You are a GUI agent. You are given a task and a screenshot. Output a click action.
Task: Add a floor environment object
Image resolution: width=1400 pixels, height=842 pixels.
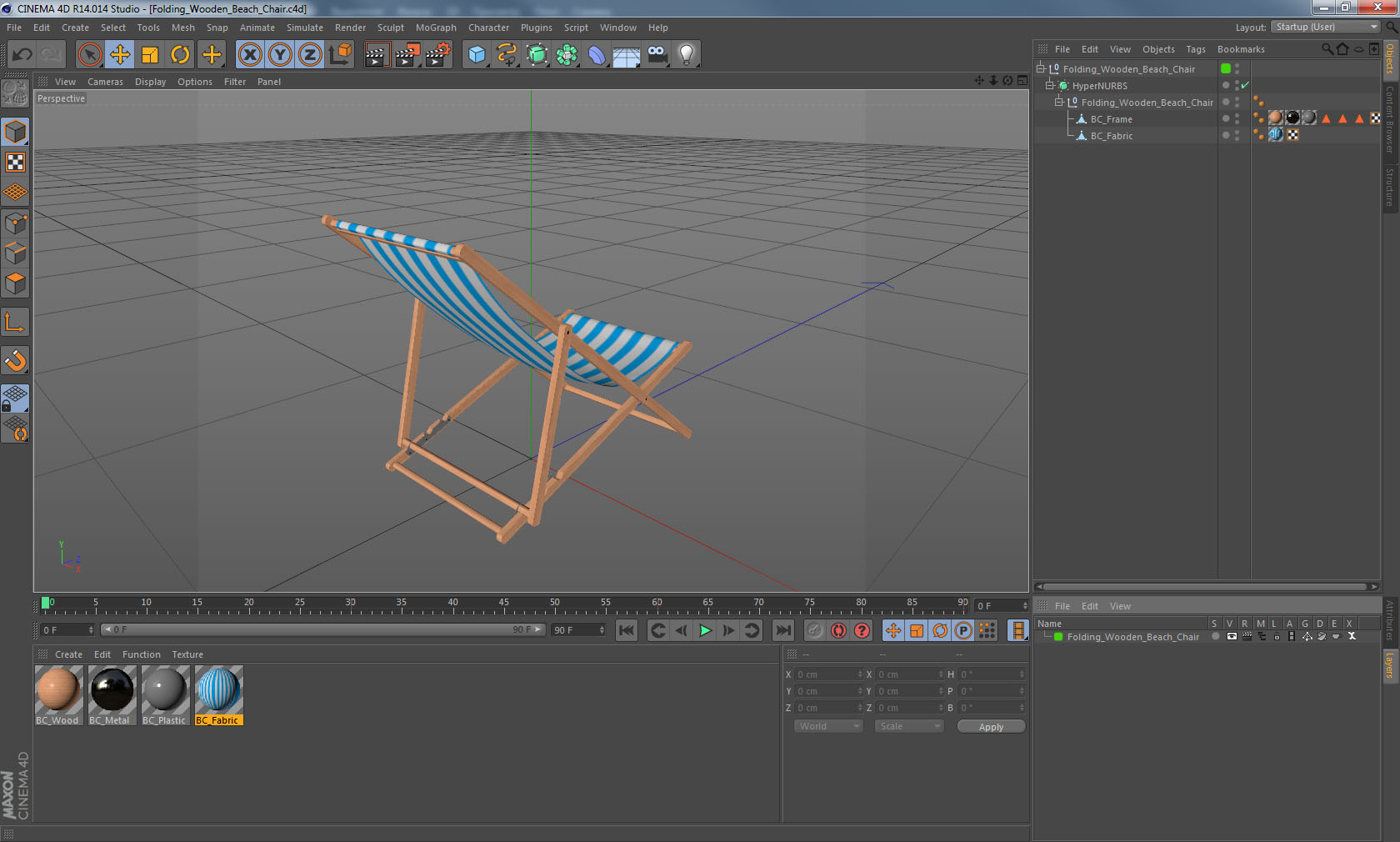click(x=627, y=55)
